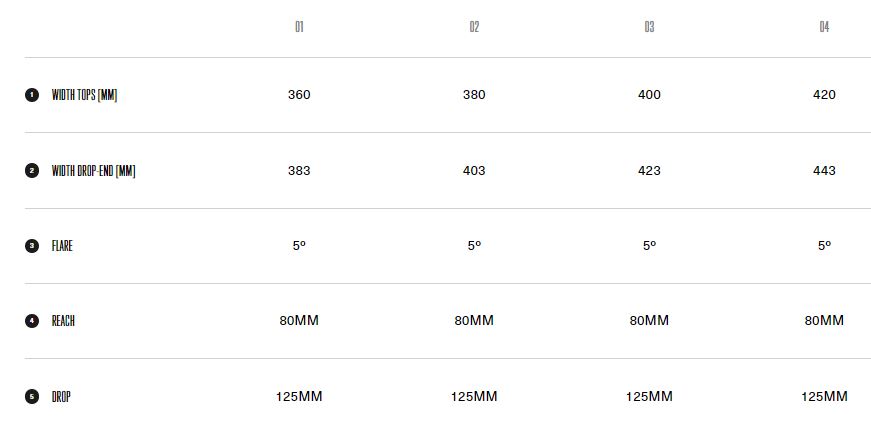Click the 125MM drop value under 04
Screen dimensions: 871x432
coord(824,397)
